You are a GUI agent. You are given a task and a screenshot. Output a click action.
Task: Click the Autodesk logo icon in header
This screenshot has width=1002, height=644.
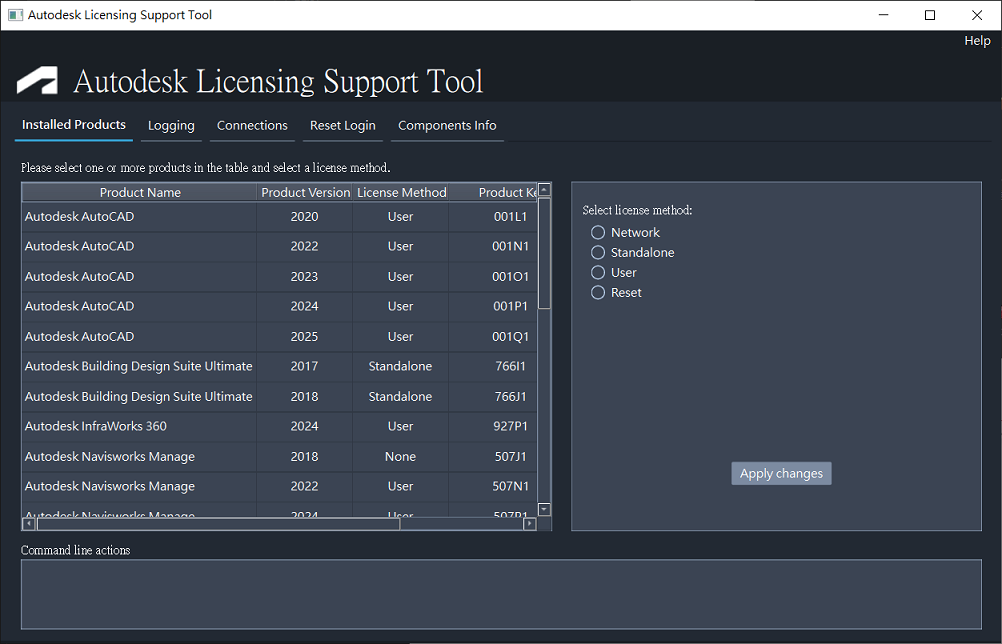point(37,80)
